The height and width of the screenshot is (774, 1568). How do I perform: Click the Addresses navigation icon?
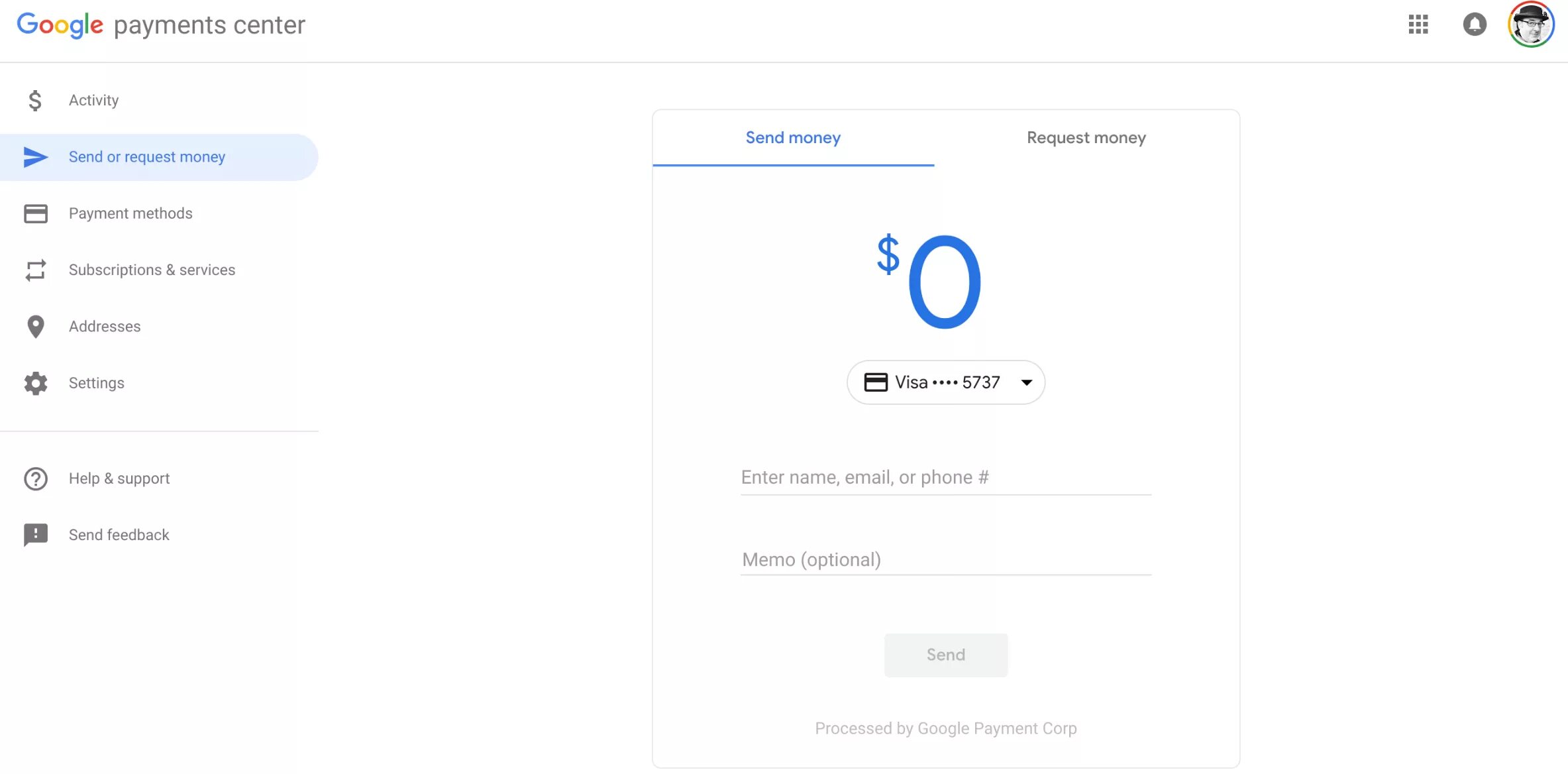(35, 326)
